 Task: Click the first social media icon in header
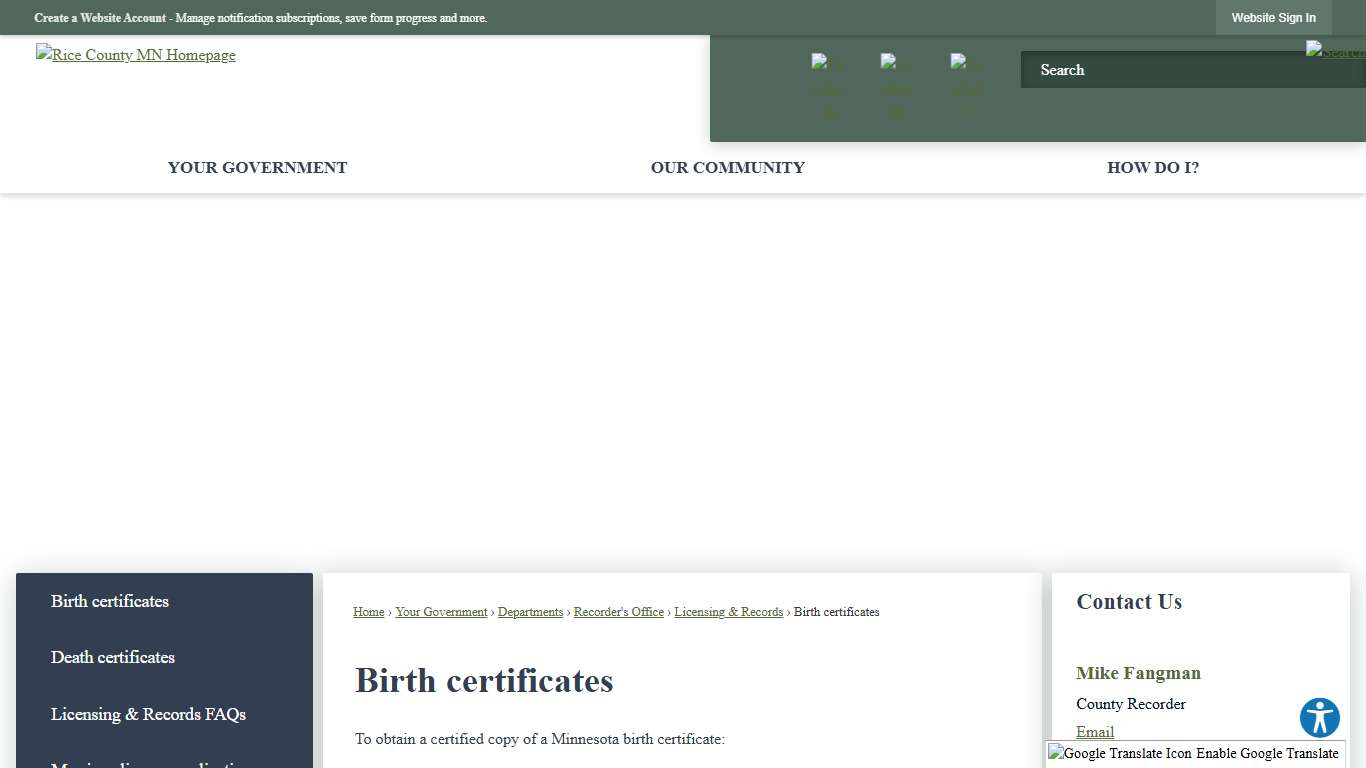click(x=827, y=85)
